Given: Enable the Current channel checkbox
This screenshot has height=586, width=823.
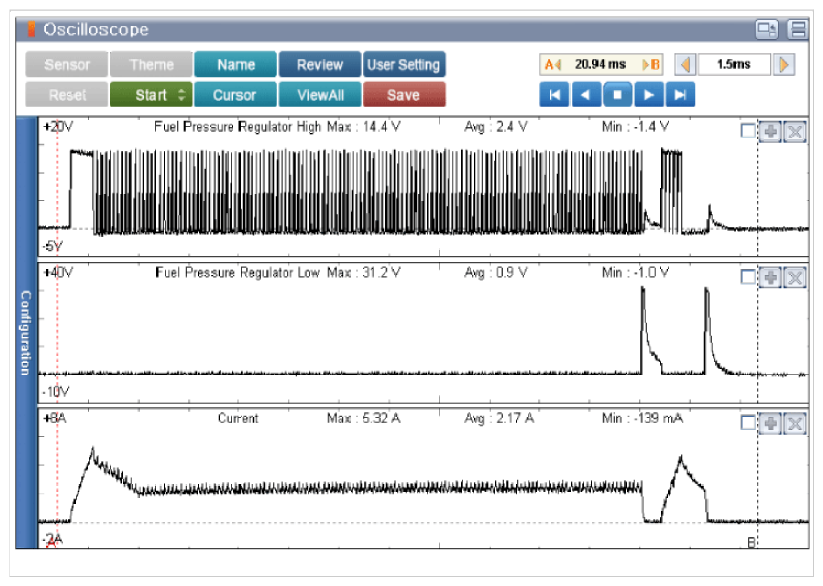Looking at the screenshot, I should coord(748,423).
